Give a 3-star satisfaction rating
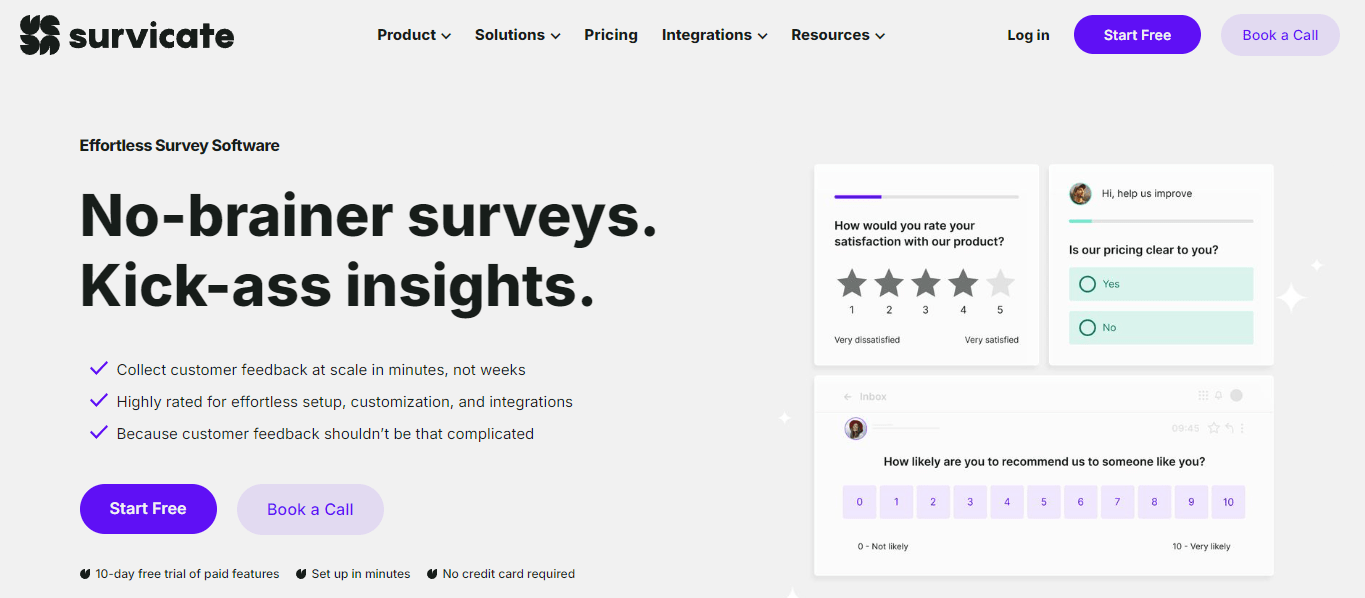Viewport: 1365px width, 598px height. (x=925, y=284)
